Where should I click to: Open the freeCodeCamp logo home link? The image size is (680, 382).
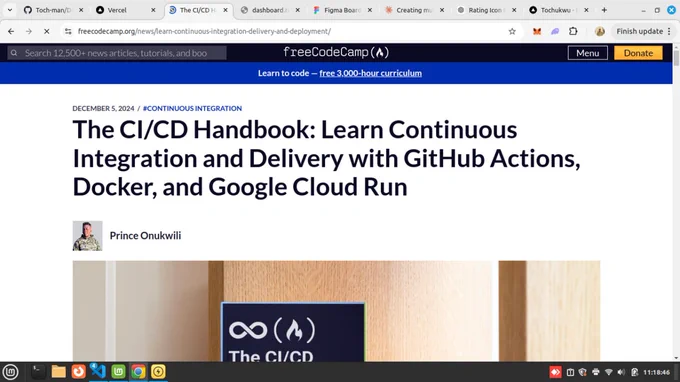336,52
